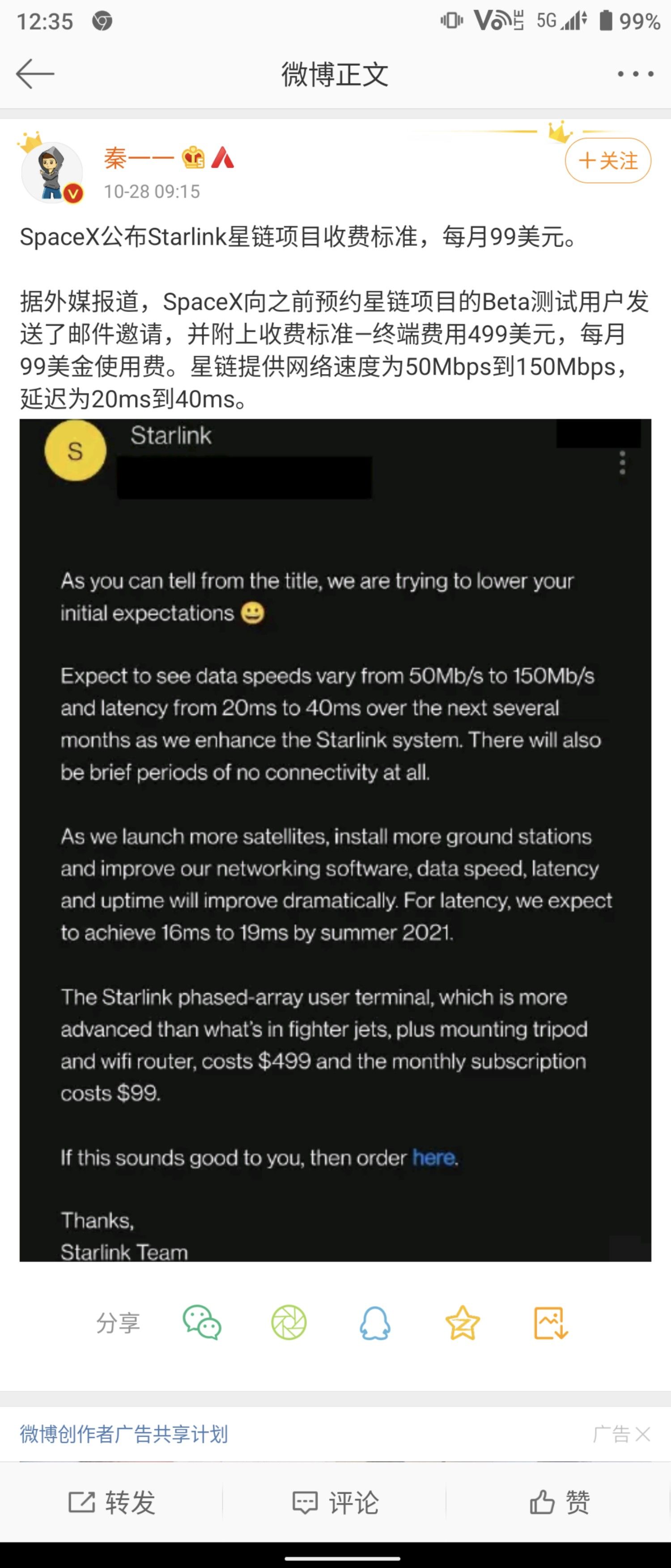Tap the 微博正文 page title
Viewport: 671px width, 1568px height.
pos(335,74)
